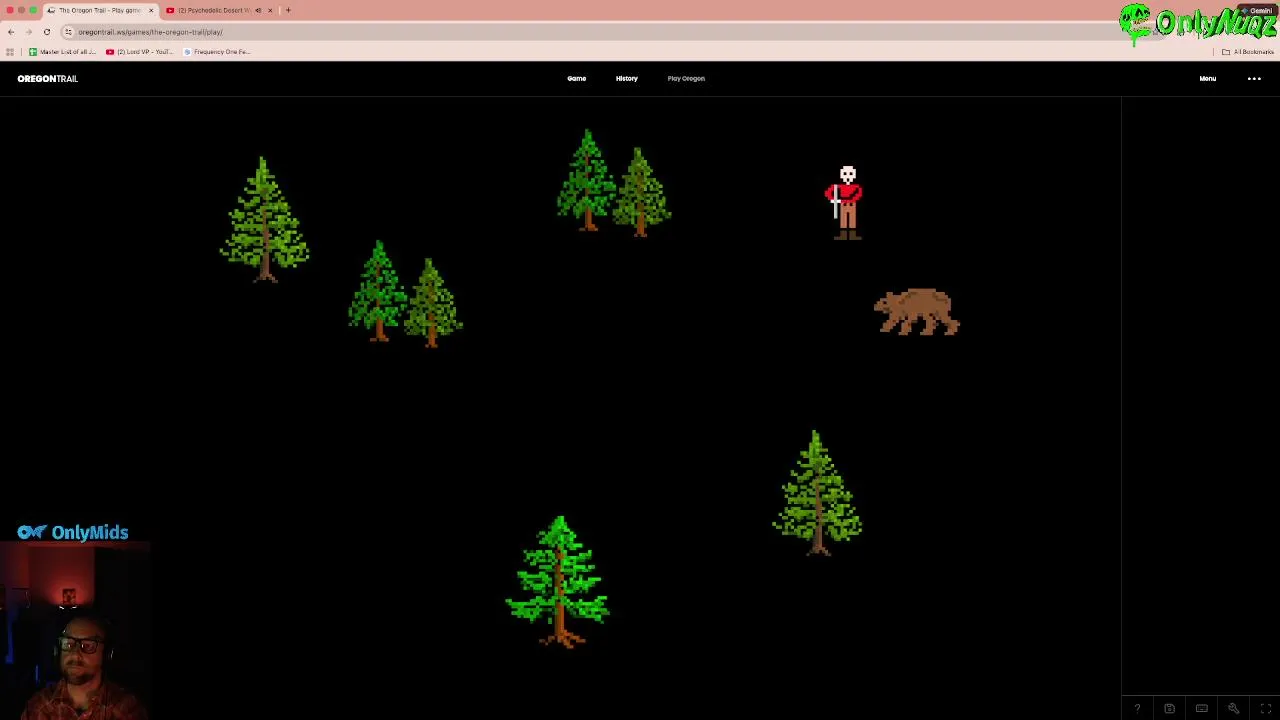Open a new browser tab

288,10
